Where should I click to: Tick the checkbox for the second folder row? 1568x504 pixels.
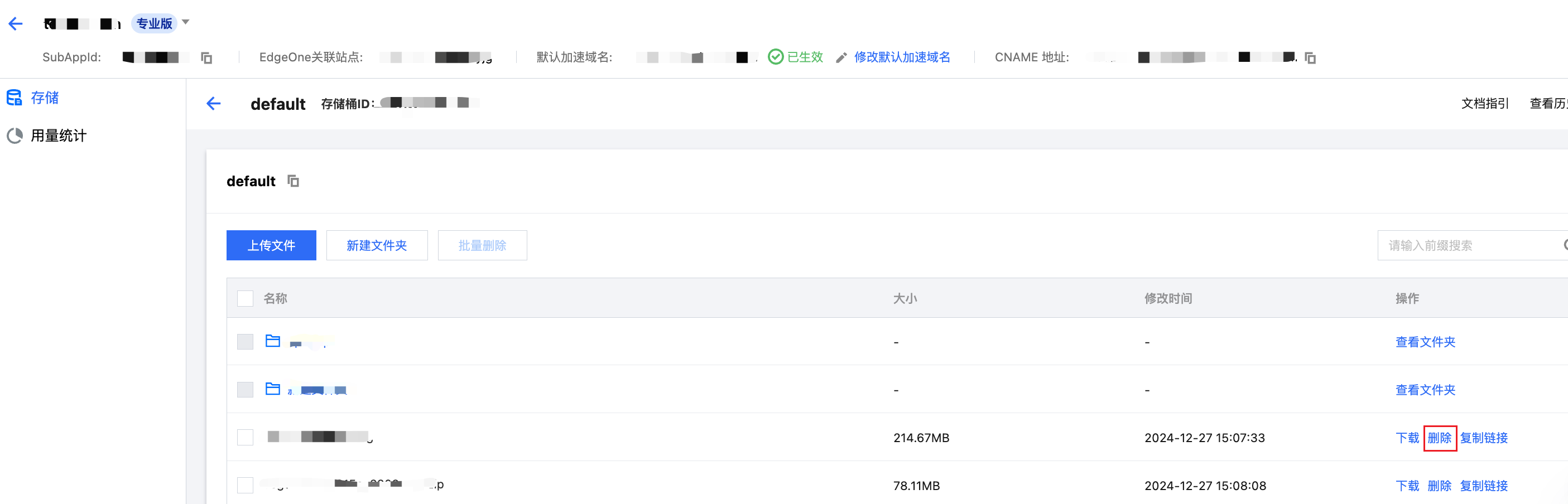pyautogui.click(x=246, y=390)
